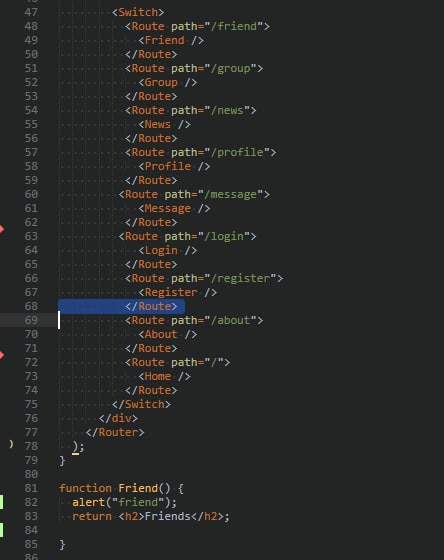
Task: Click line number 47 in the gutter
Action: click(x=31, y=12)
